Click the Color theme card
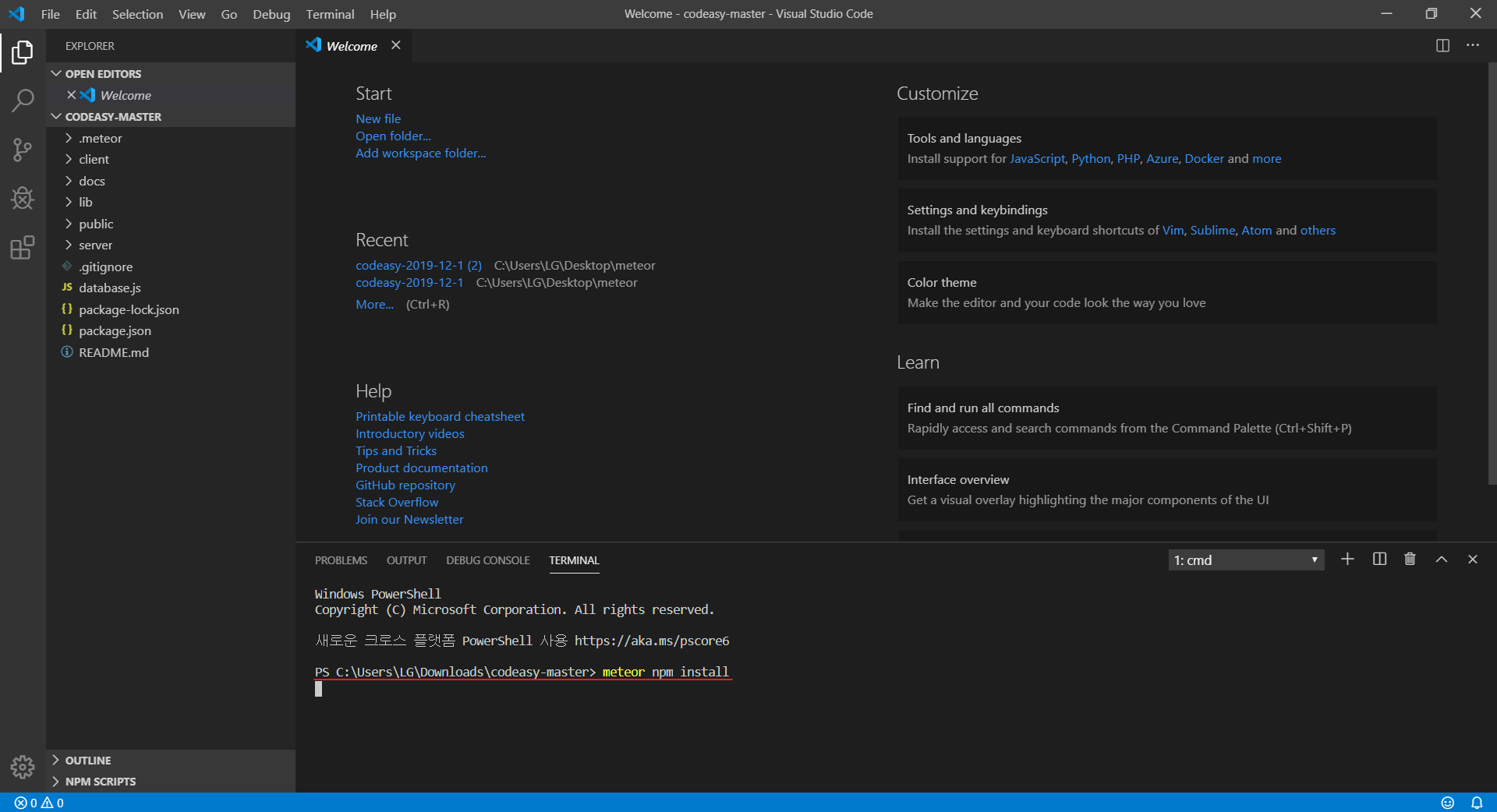The image size is (1497, 812). [1167, 292]
